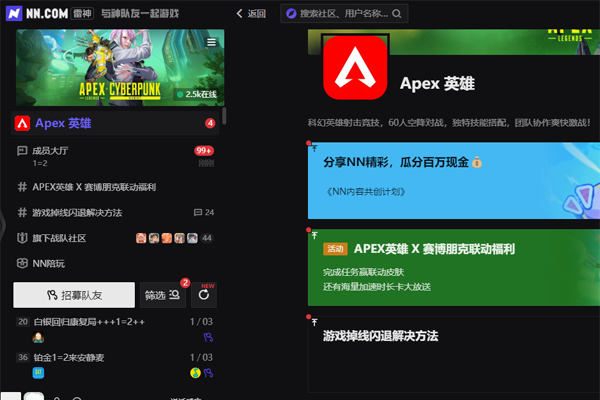The image size is (600, 400).
Task: Click the large Apex 英雄 community logo
Action: pos(355,68)
